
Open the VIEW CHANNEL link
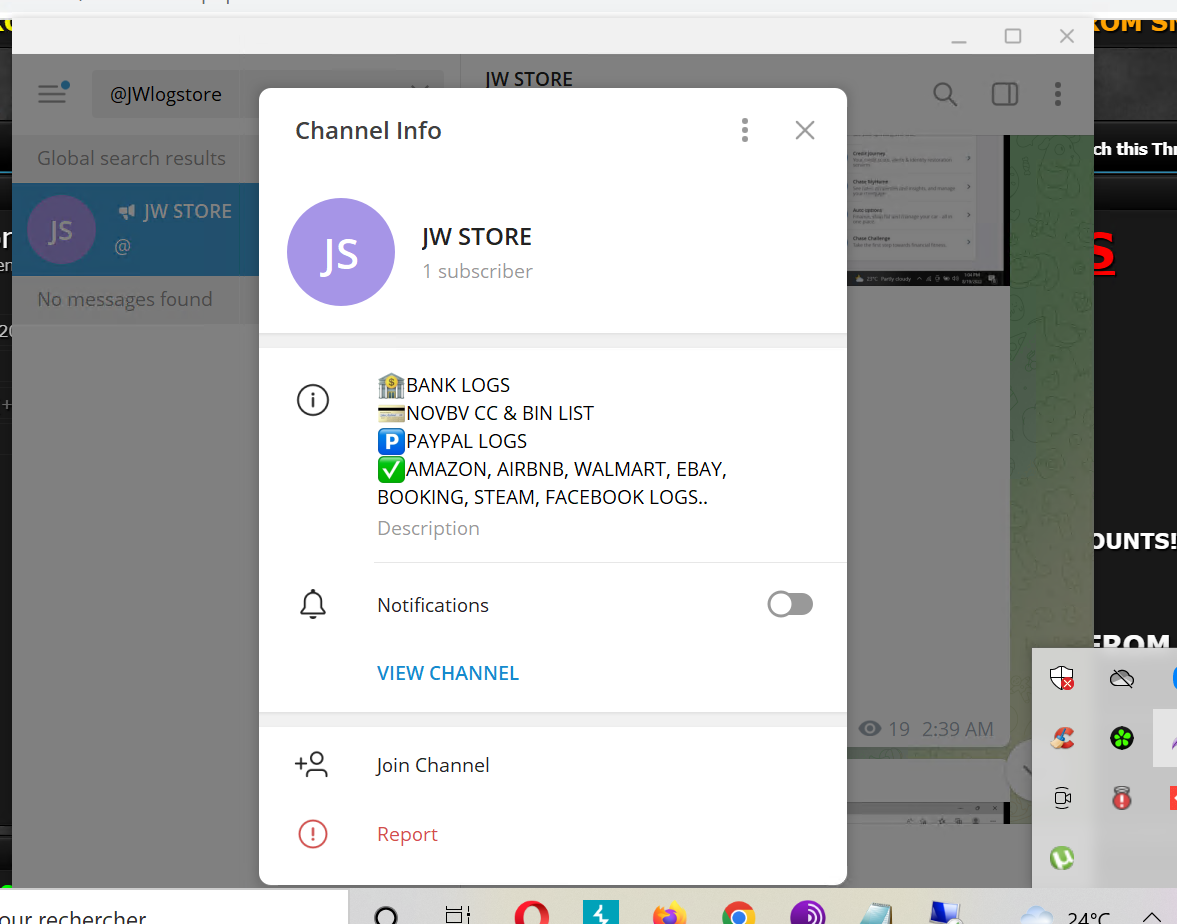(447, 673)
